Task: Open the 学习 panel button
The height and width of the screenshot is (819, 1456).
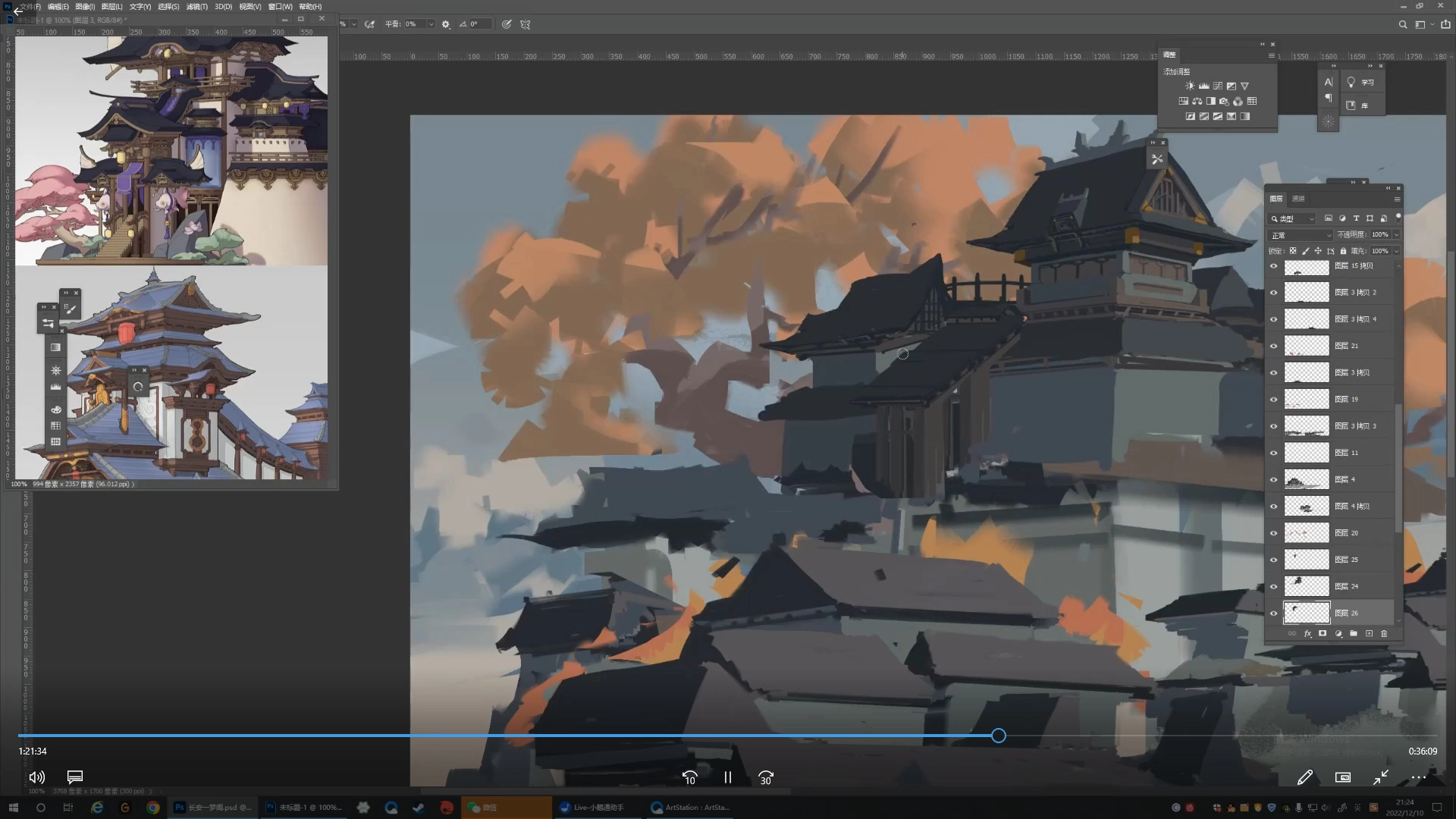Action: (1360, 83)
